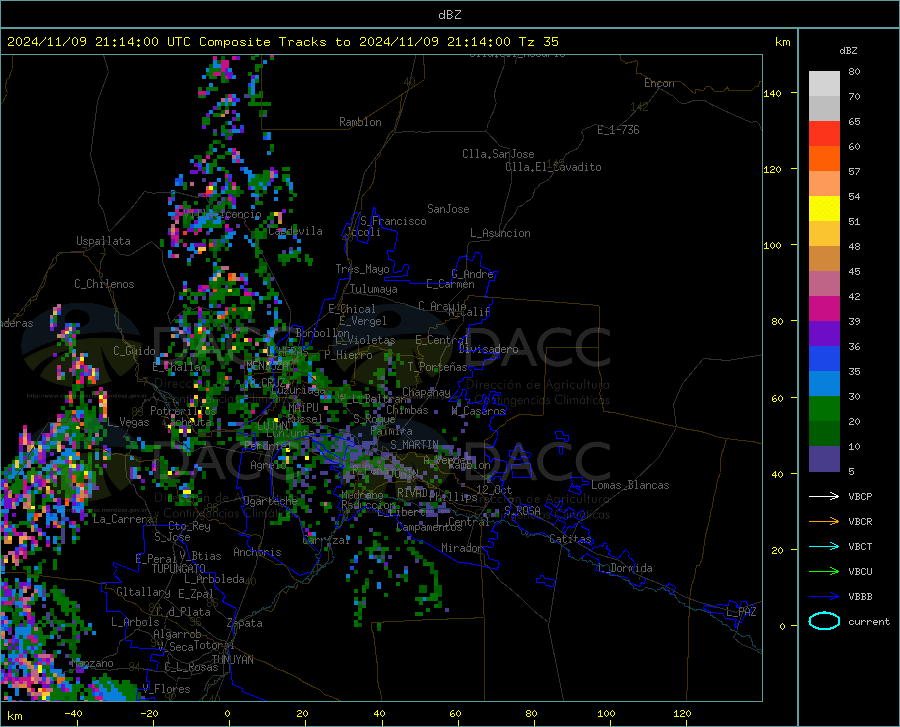Click the Clla.El_Cavadito map label

point(553,167)
